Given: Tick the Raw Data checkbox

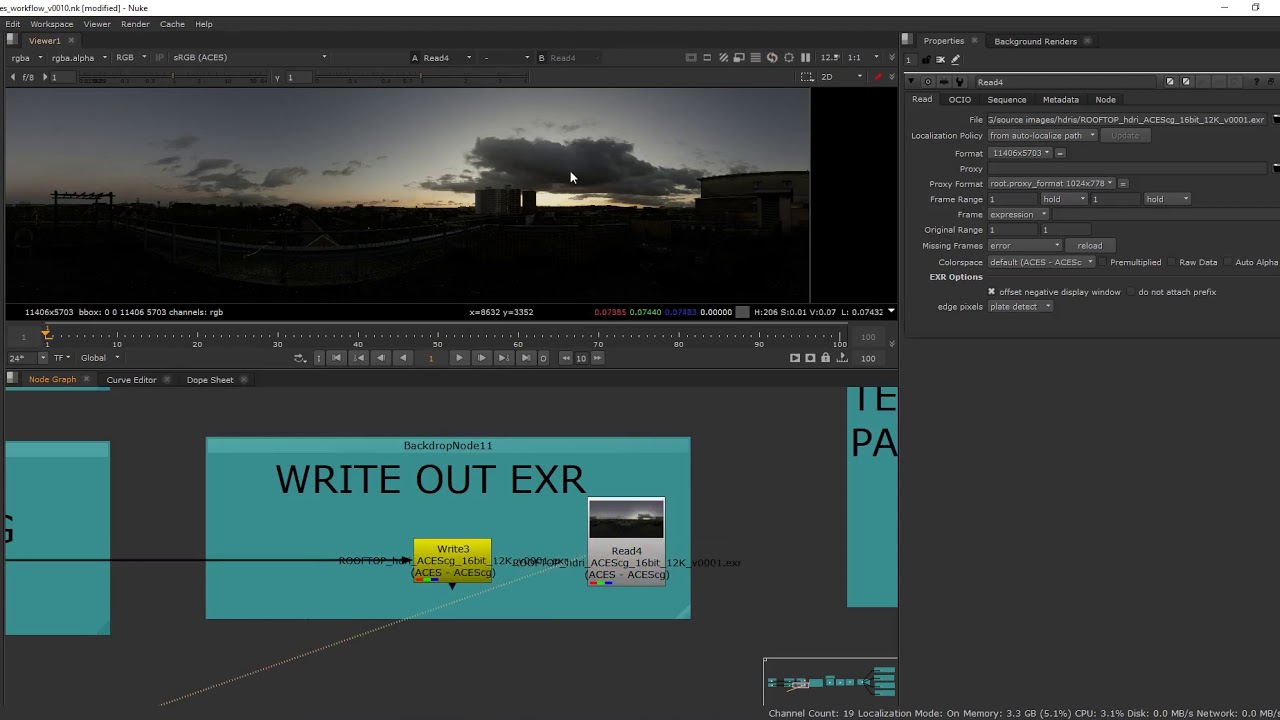Looking at the screenshot, I should [x=1172, y=262].
